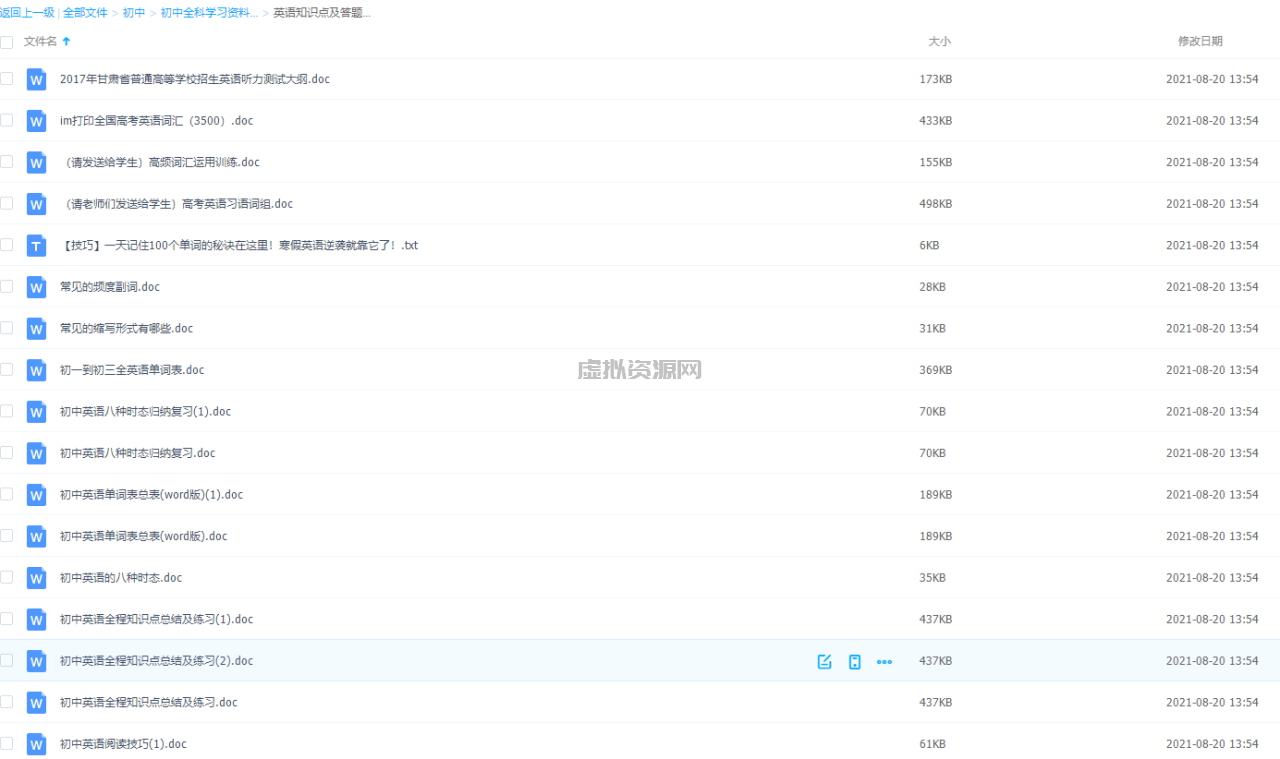Click Word icon of 初中英语八种时态归纳复习.doc
Viewport: 1280px width, 759px height.
(36, 453)
